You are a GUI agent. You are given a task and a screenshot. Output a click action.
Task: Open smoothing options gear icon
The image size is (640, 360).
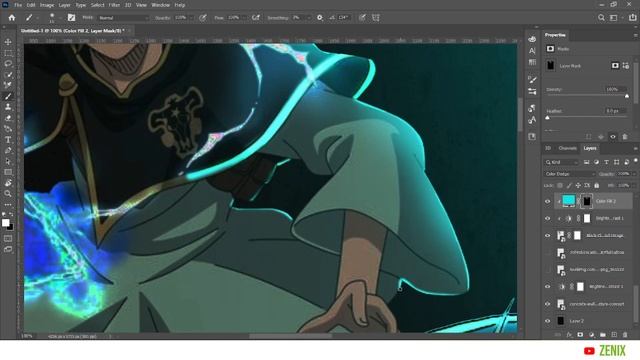pyautogui.click(x=320, y=18)
